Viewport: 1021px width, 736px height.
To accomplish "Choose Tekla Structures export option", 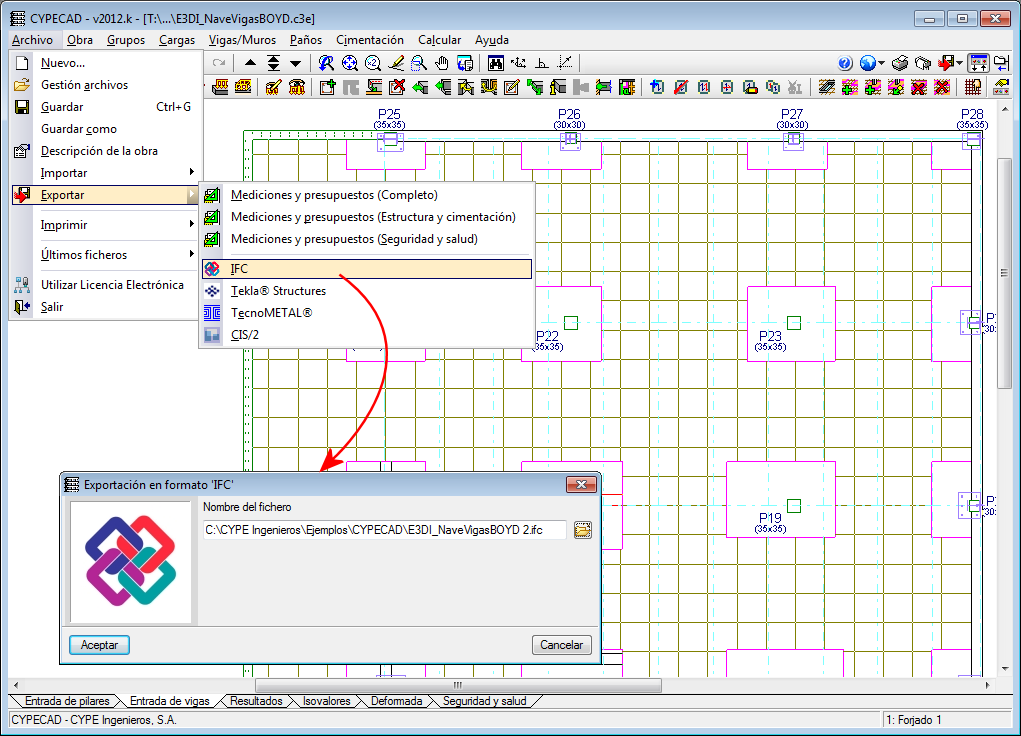I will click(x=278, y=291).
